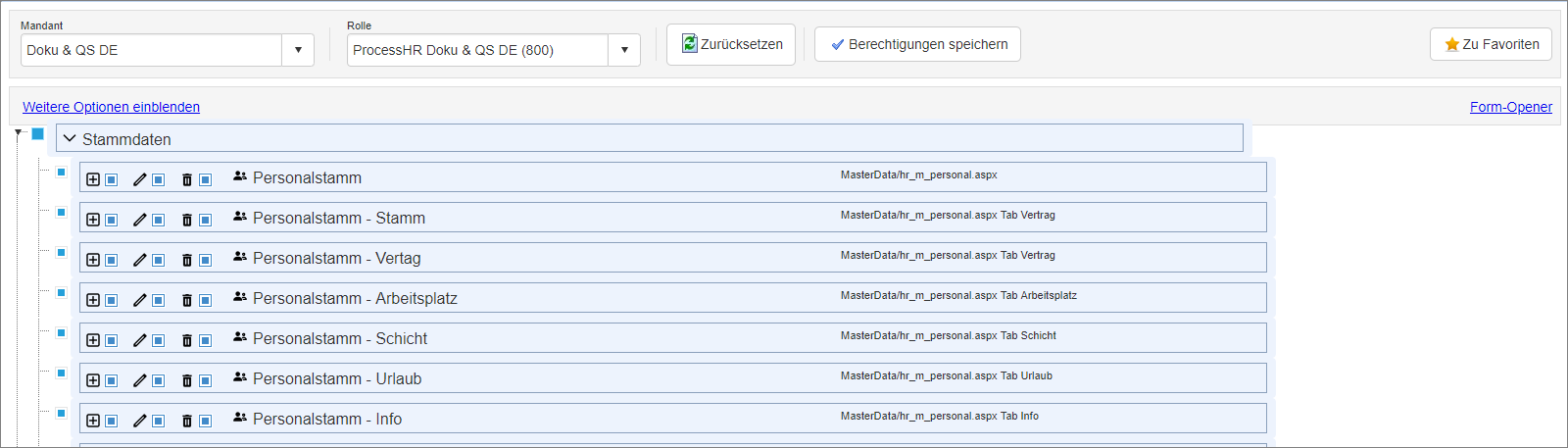
Task: Click the people icon beside Personalstamm - Urlaub
Action: (x=240, y=376)
